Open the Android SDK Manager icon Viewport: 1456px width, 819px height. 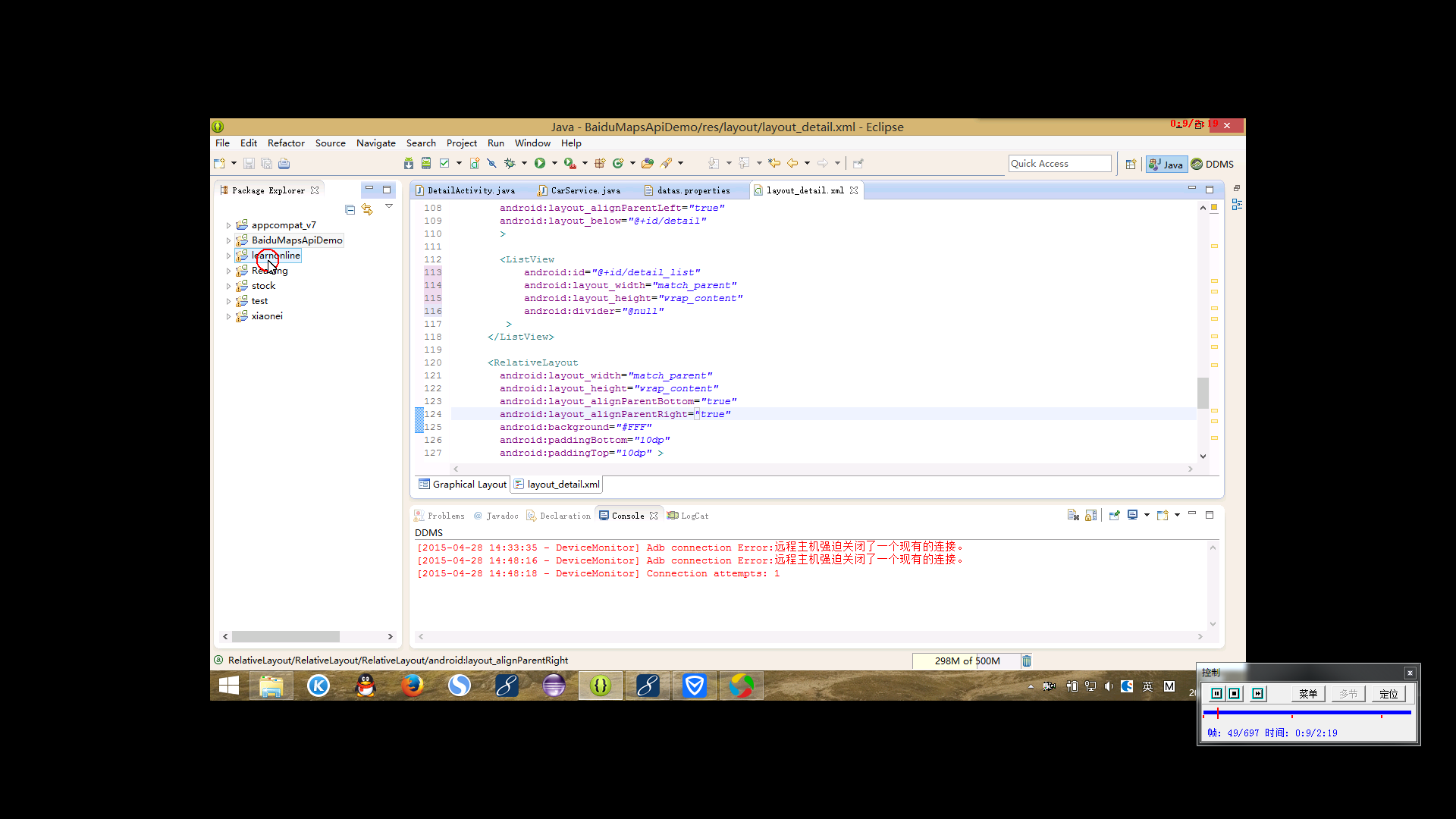[x=409, y=163]
